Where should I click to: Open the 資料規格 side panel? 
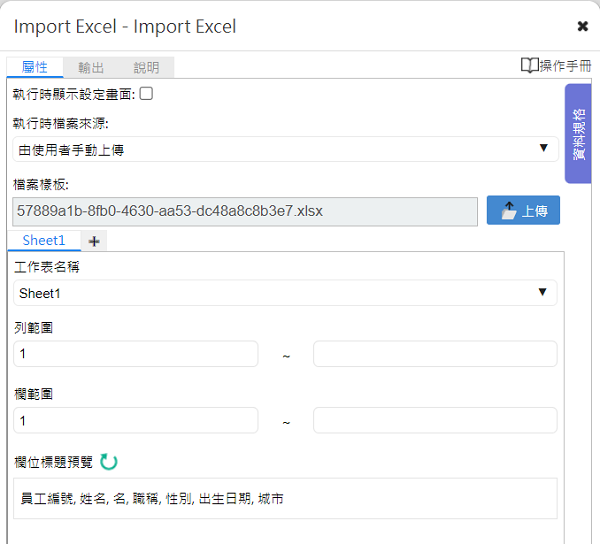point(578,134)
